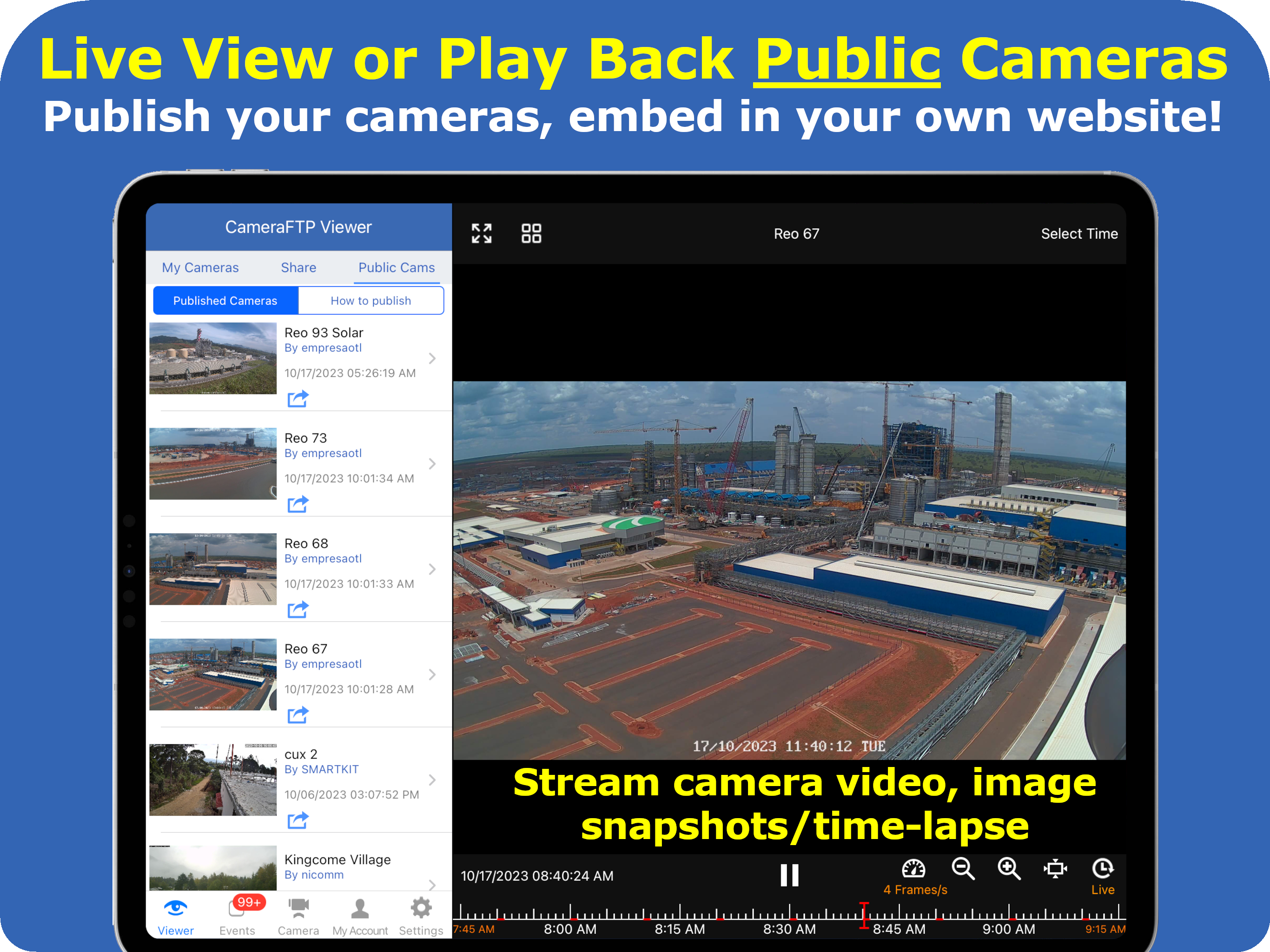
Task: Expand Reo 73 camera chevron
Action: [x=432, y=464]
